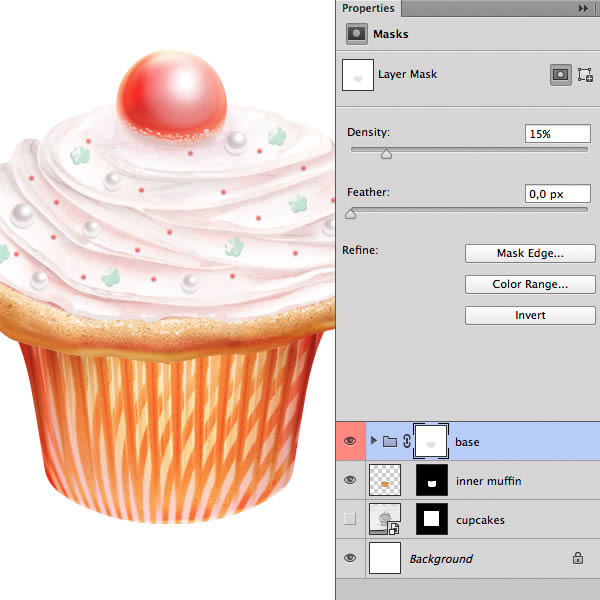Select the inner muffin layer mask
Viewport: 600px width, 600px height.
pos(432,480)
